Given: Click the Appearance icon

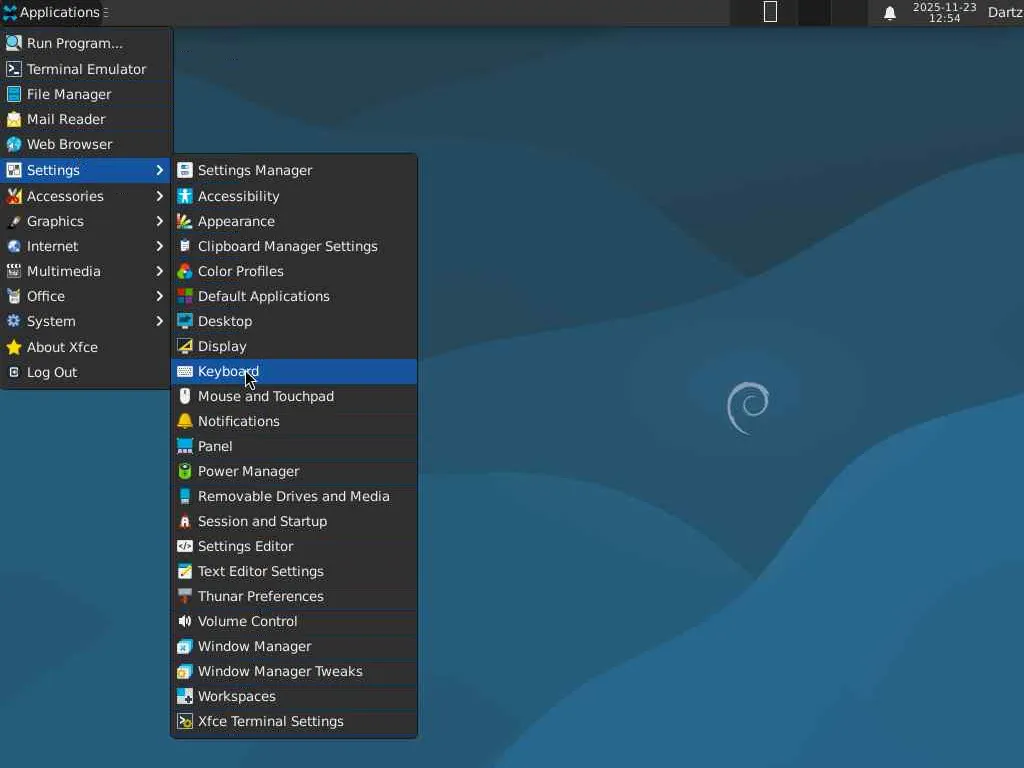Looking at the screenshot, I should [x=185, y=221].
